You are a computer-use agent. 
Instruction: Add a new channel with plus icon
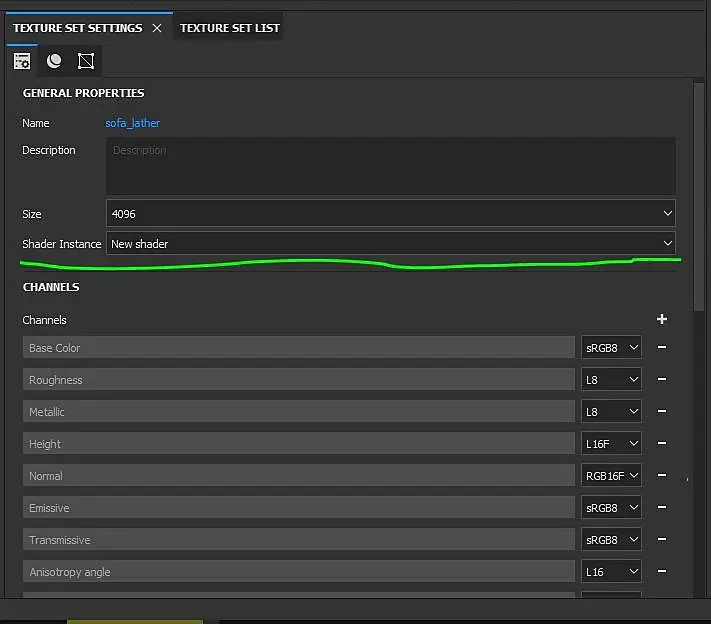662,319
